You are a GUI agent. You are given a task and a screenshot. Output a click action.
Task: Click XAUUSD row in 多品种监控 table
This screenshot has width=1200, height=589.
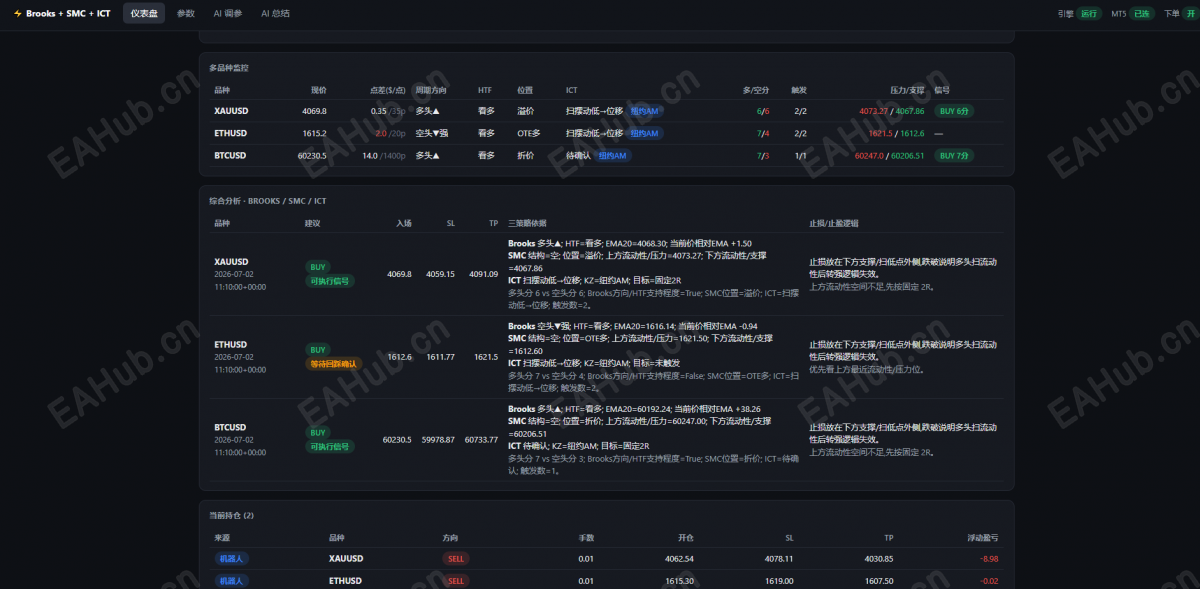(606, 111)
